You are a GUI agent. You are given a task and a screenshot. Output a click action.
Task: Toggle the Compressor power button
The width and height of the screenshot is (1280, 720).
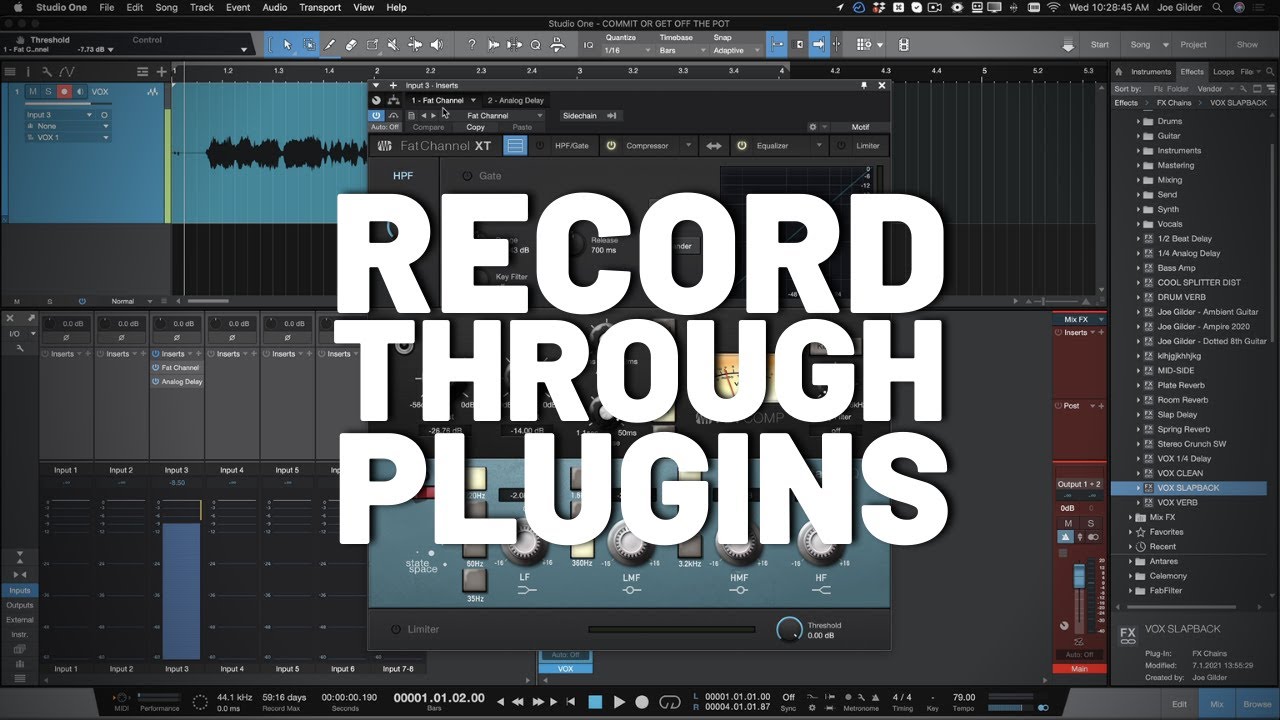point(611,146)
